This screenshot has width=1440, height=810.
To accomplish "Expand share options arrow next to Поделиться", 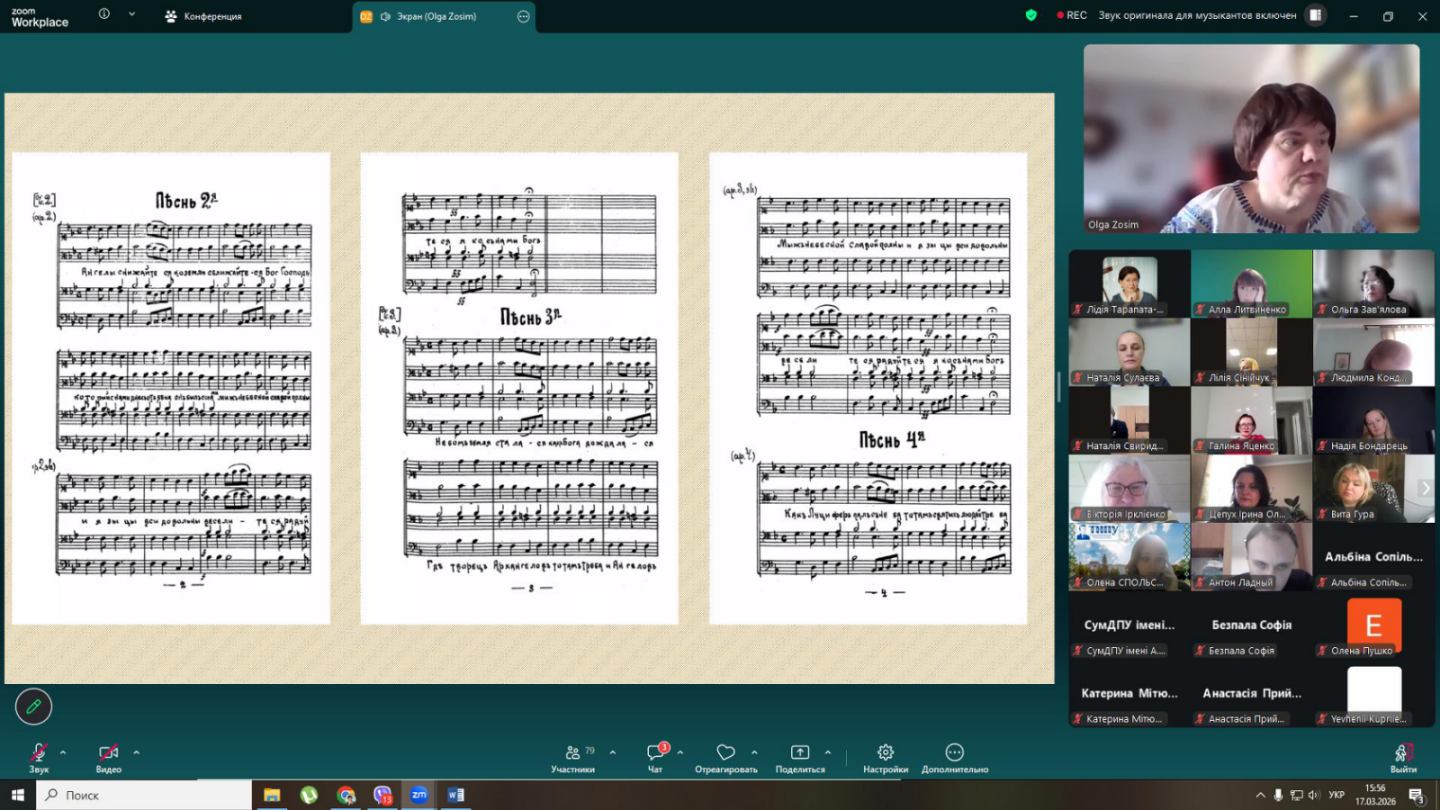I will coord(828,752).
